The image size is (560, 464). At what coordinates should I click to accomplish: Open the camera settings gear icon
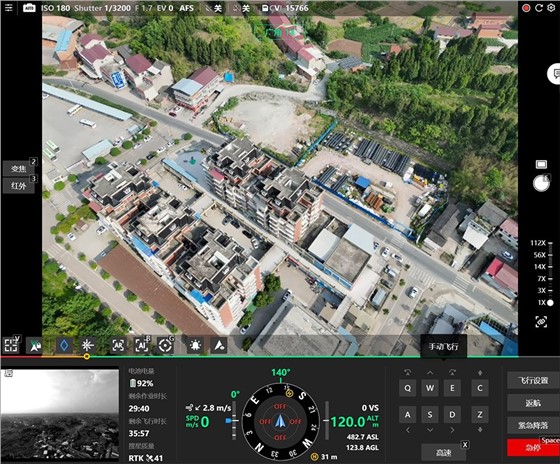coord(551,8)
